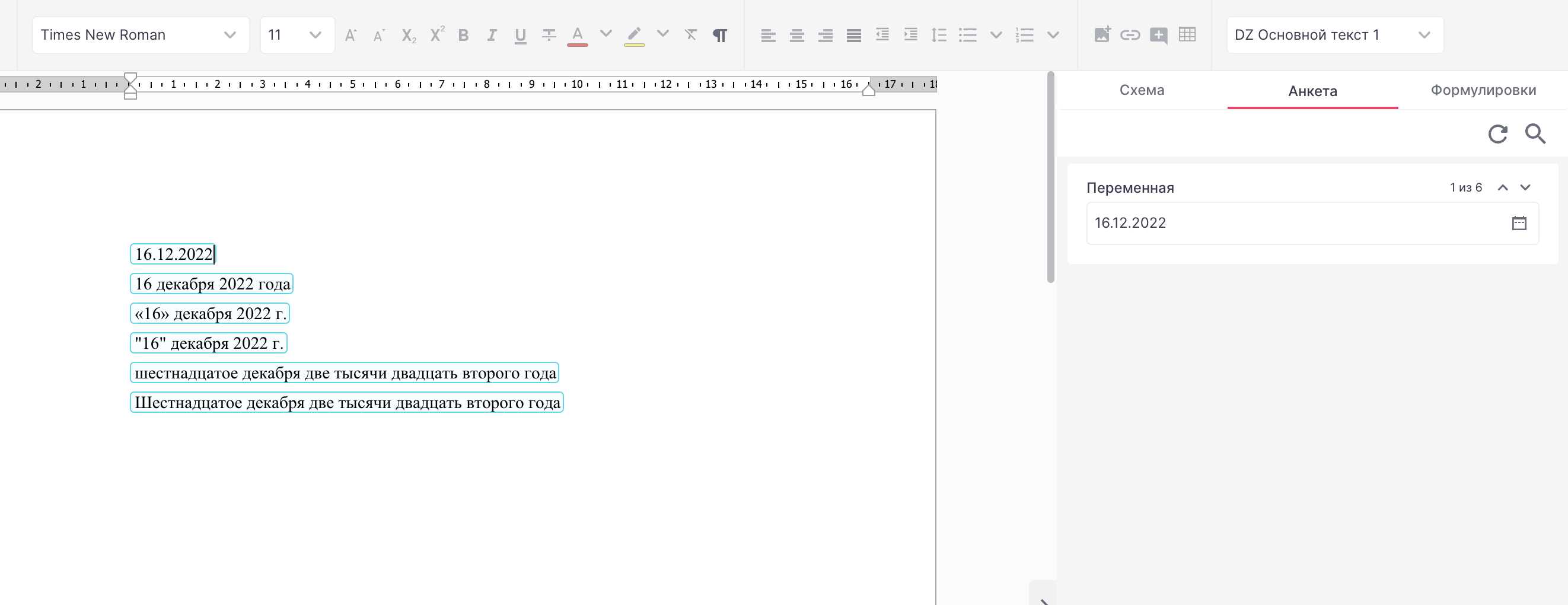Select the variable '«16» декабря 2022 г.'

(210, 313)
